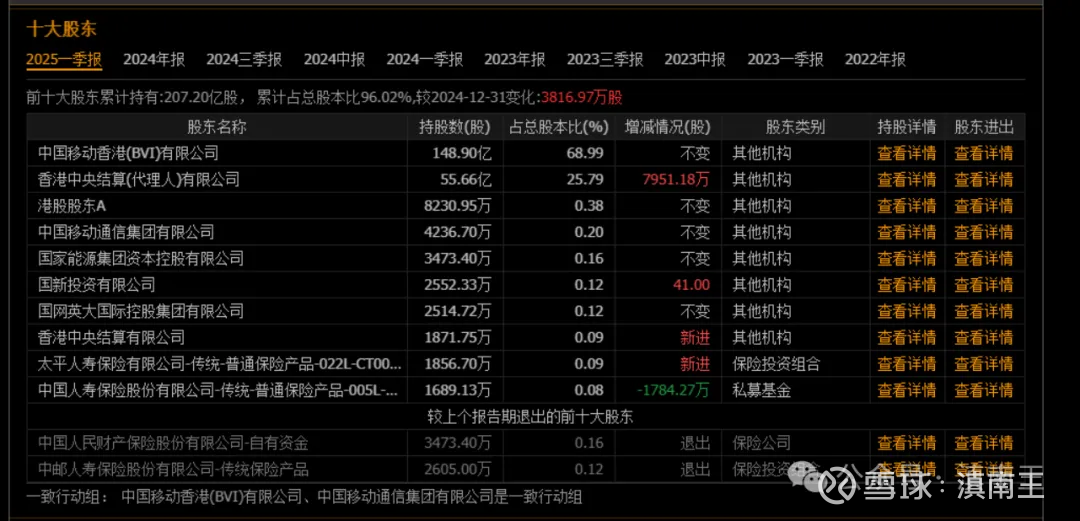Click the red 41.00 change value

point(692,285)
